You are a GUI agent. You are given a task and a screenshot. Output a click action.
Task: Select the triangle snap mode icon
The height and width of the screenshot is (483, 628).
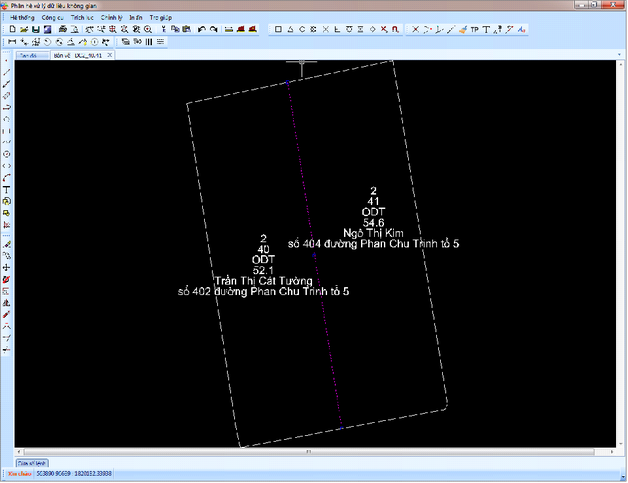click(290, 30)
